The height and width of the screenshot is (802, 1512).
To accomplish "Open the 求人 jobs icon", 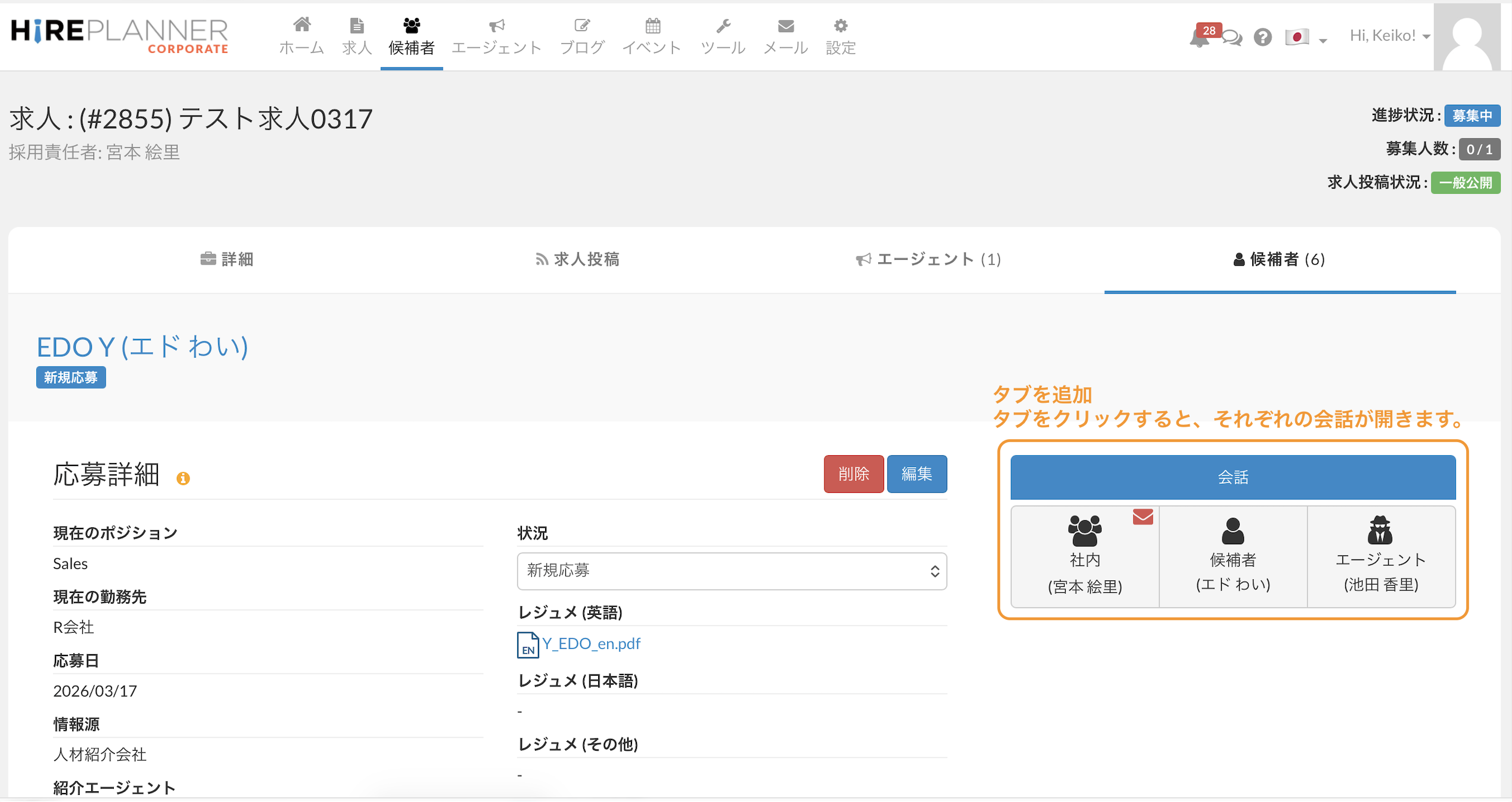I will pos(356,26).
